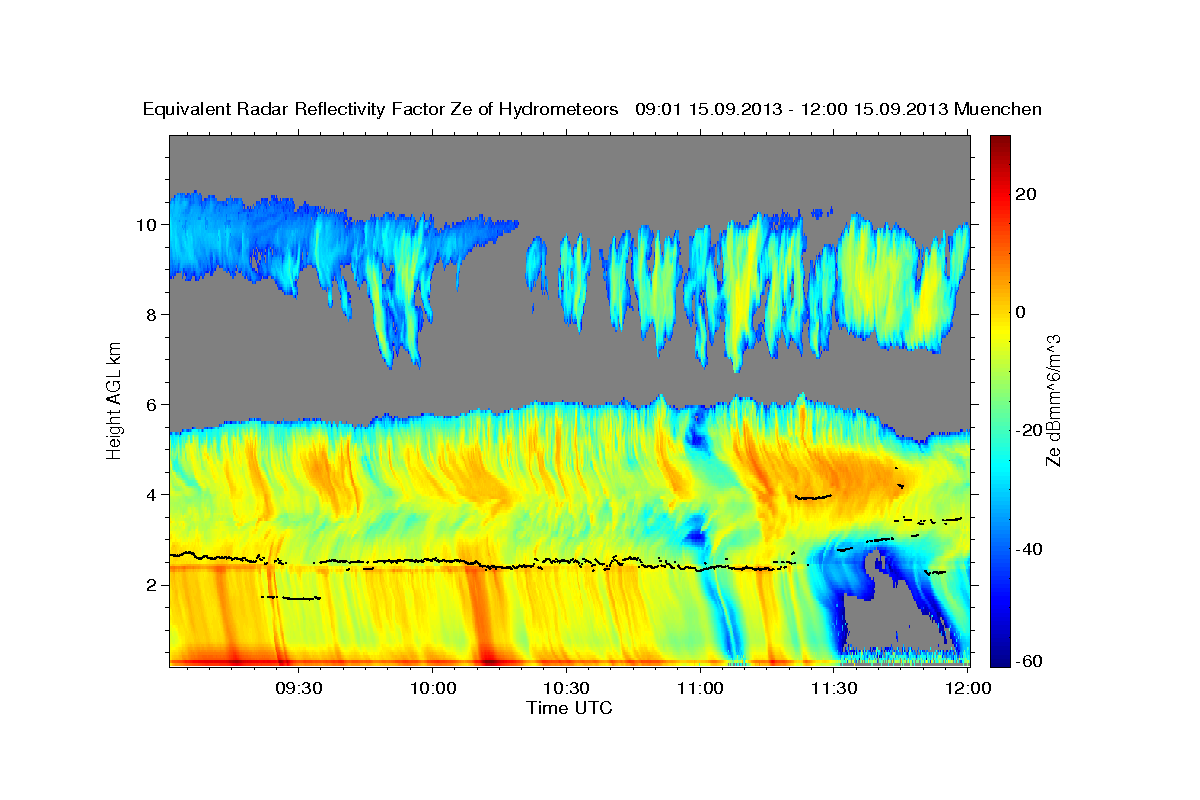Screen dimensions: 1200x800
Task: Click the '10:00' time tick label
Action: pyautogui.click(x=432, y=689)
